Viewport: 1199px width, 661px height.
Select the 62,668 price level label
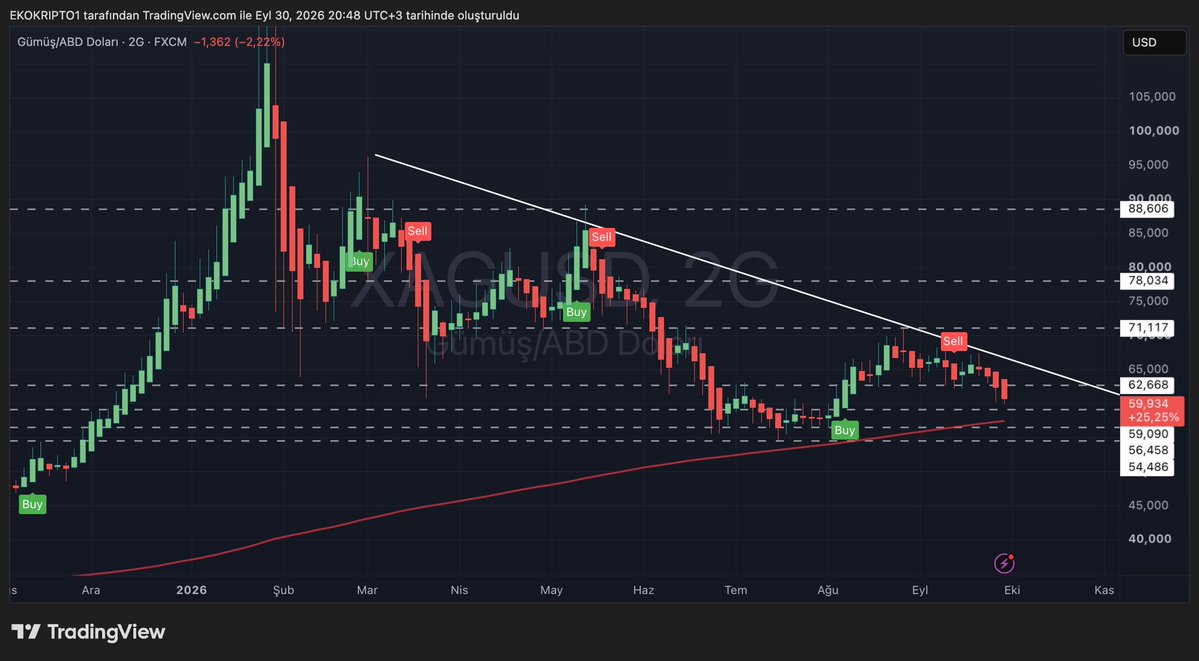tap(1147, 385)
